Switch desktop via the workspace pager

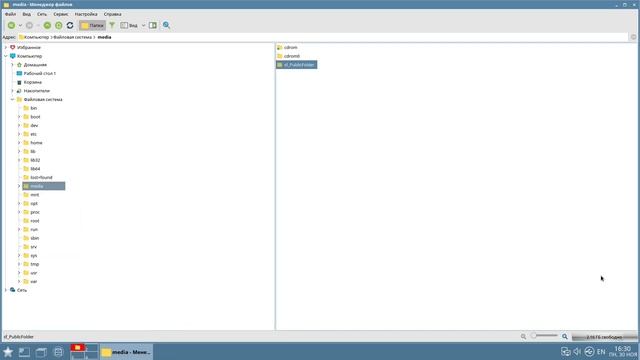coord(84,351)
